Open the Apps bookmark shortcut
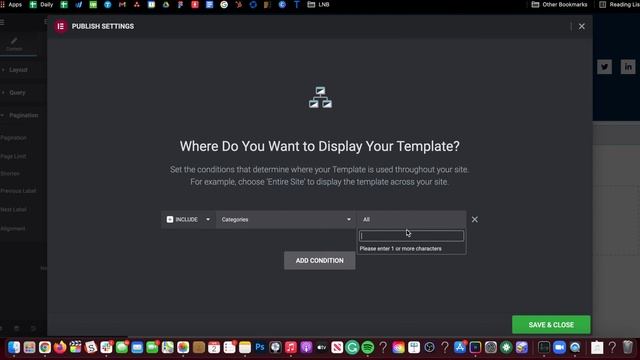640x360 pixels. (x=11, y=4)
